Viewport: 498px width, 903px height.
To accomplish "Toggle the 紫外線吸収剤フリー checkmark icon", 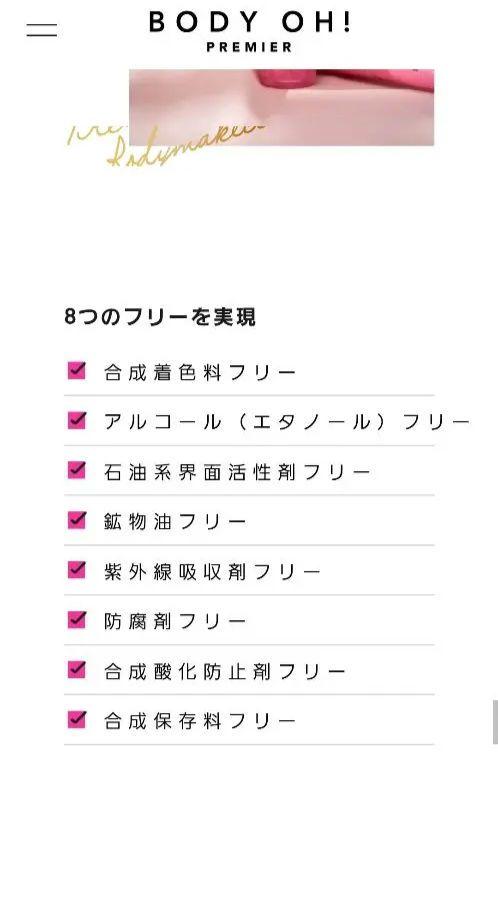I will [x=77, y=570].
